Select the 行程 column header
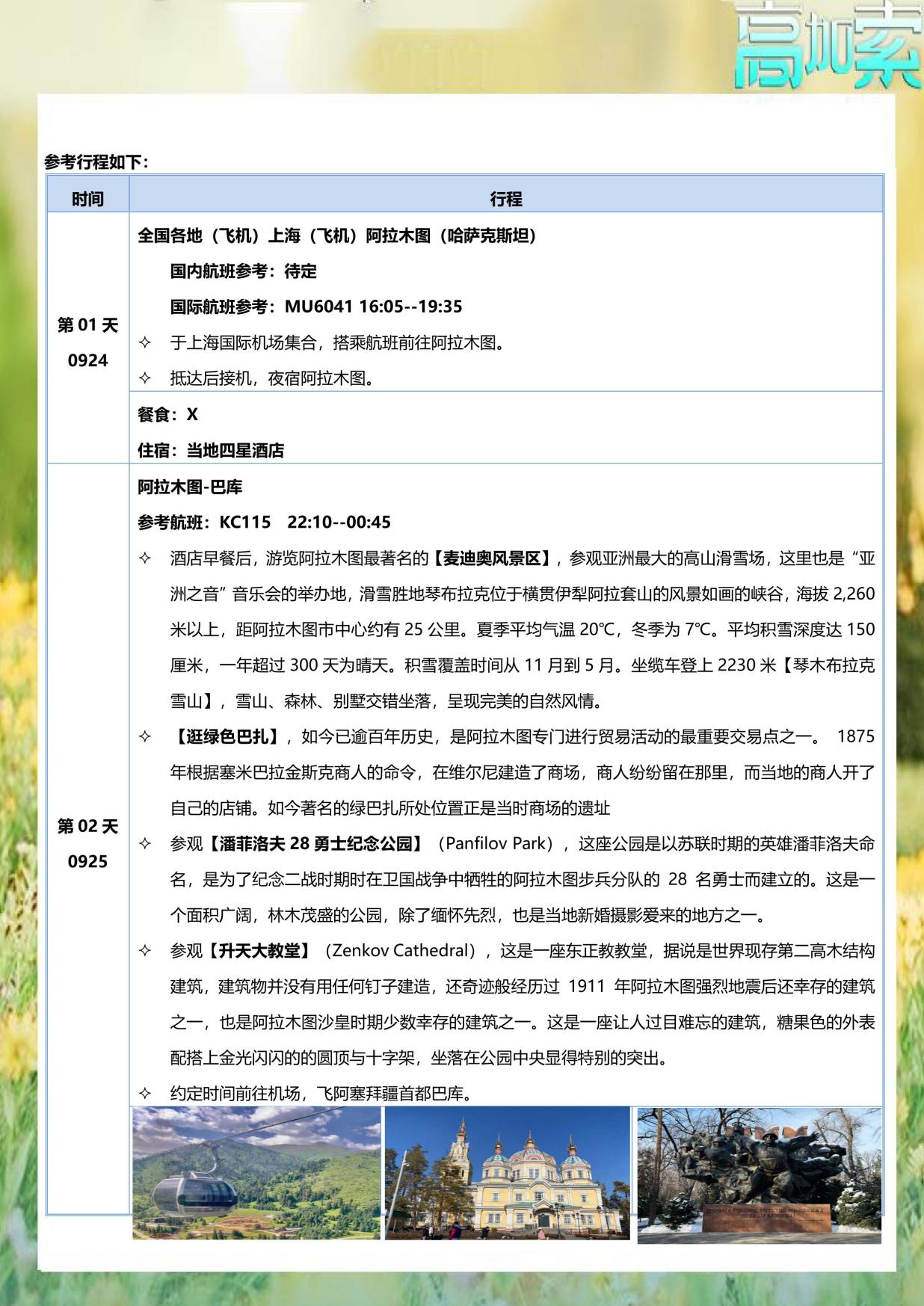 click(x=505, y=199)
